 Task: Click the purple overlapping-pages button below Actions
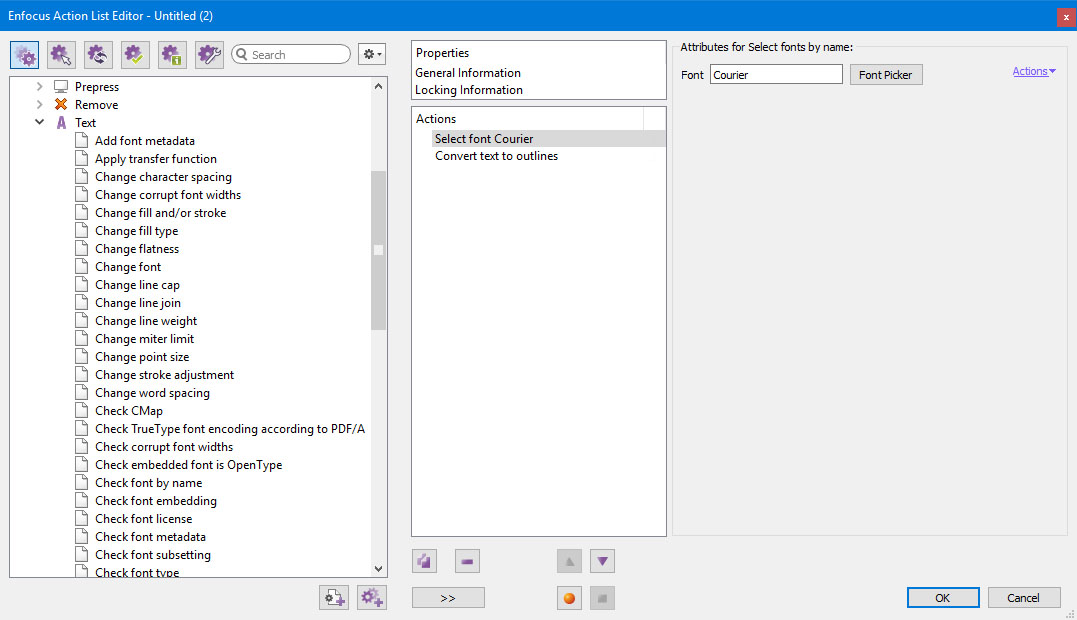424,561
